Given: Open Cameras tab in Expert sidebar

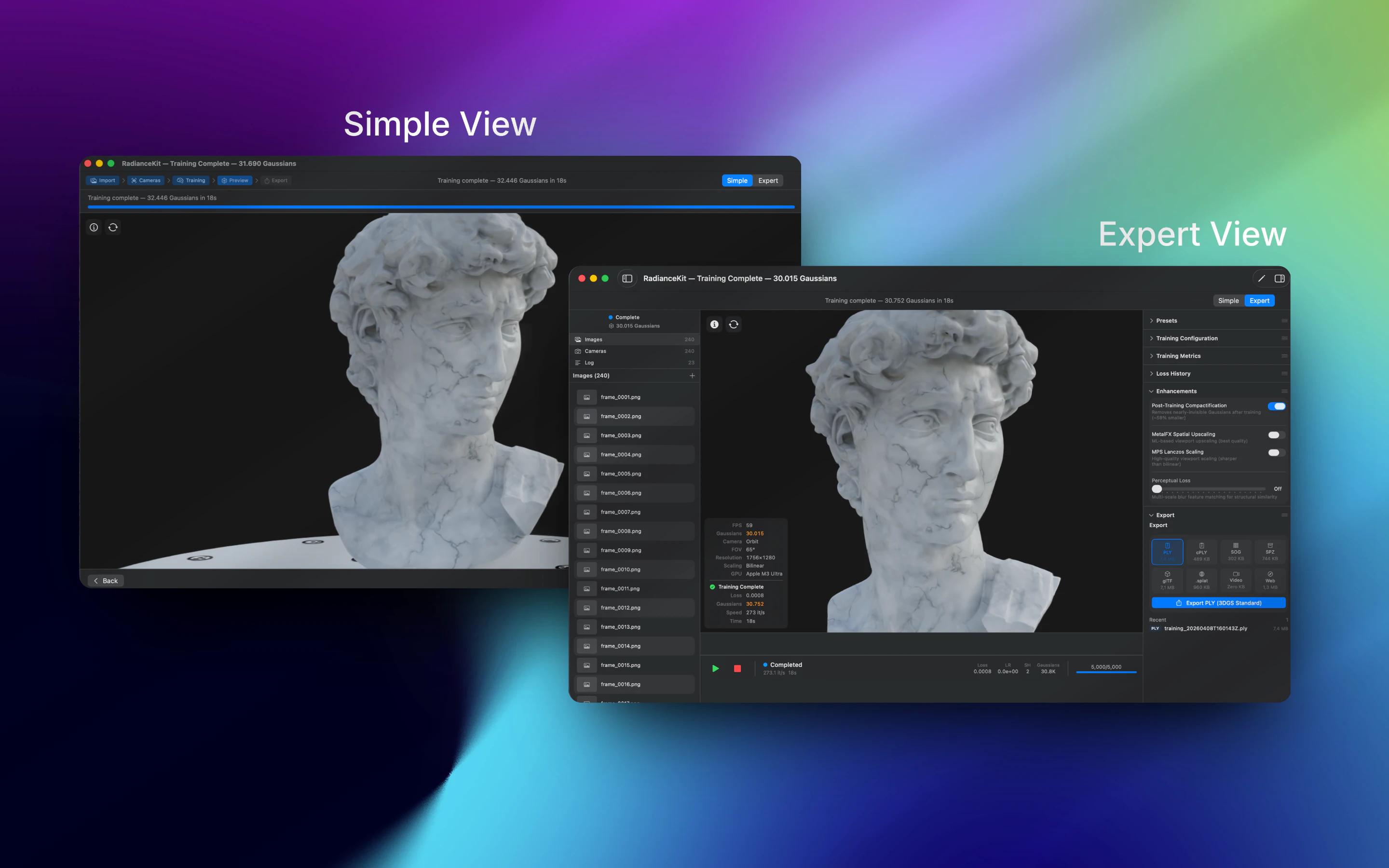Looking at the screenshot, I should tap(634, 351).
